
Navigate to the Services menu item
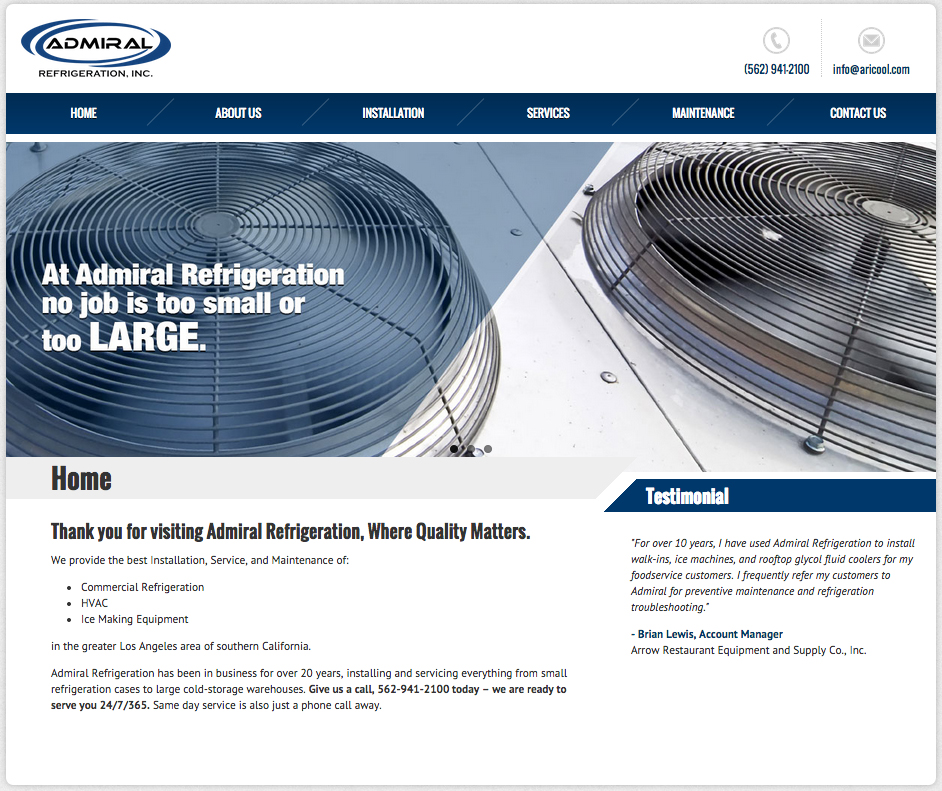pyautogui.click(x=548, y=113)
